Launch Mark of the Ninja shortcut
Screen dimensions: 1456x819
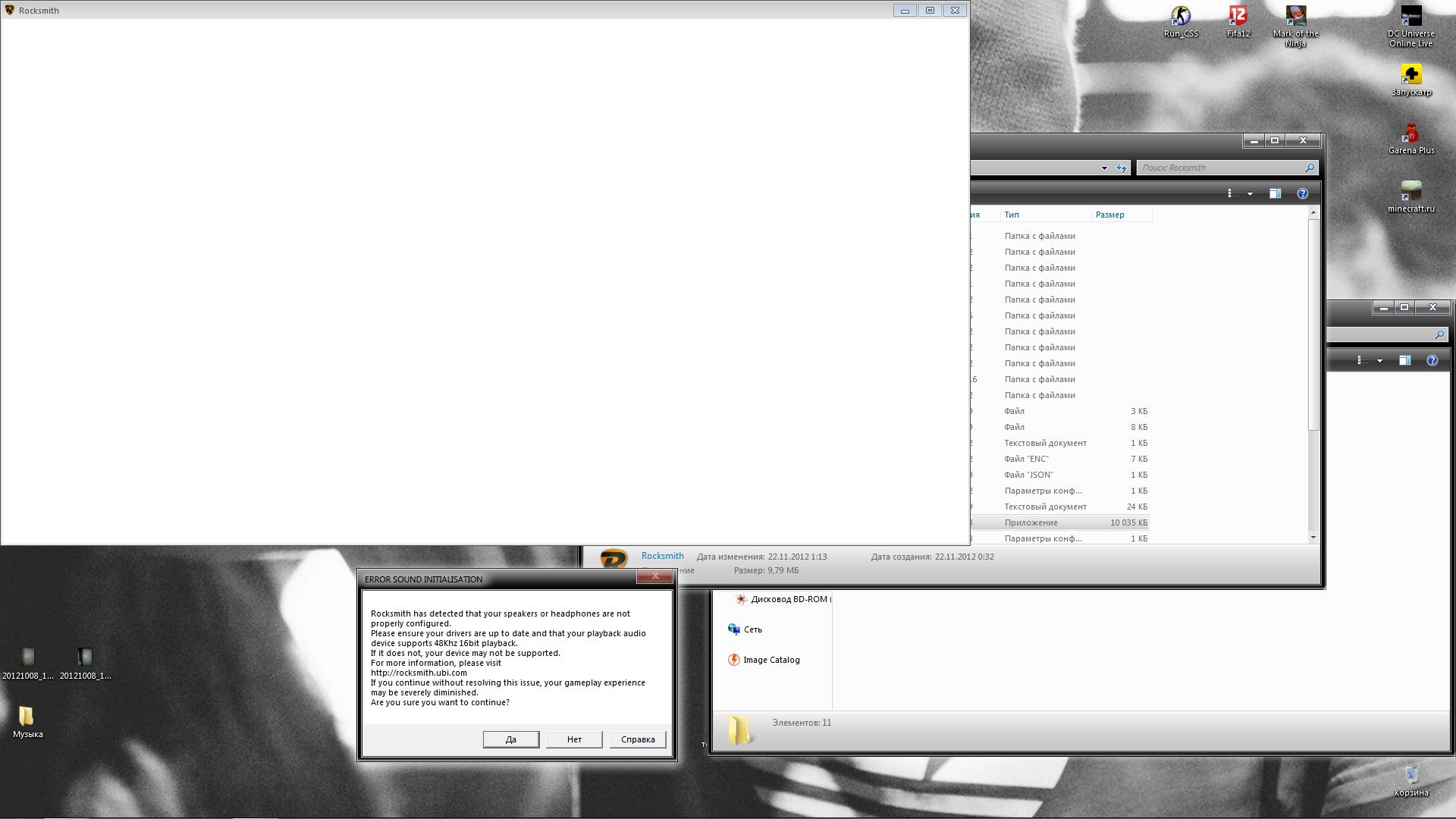point(1295,17)
